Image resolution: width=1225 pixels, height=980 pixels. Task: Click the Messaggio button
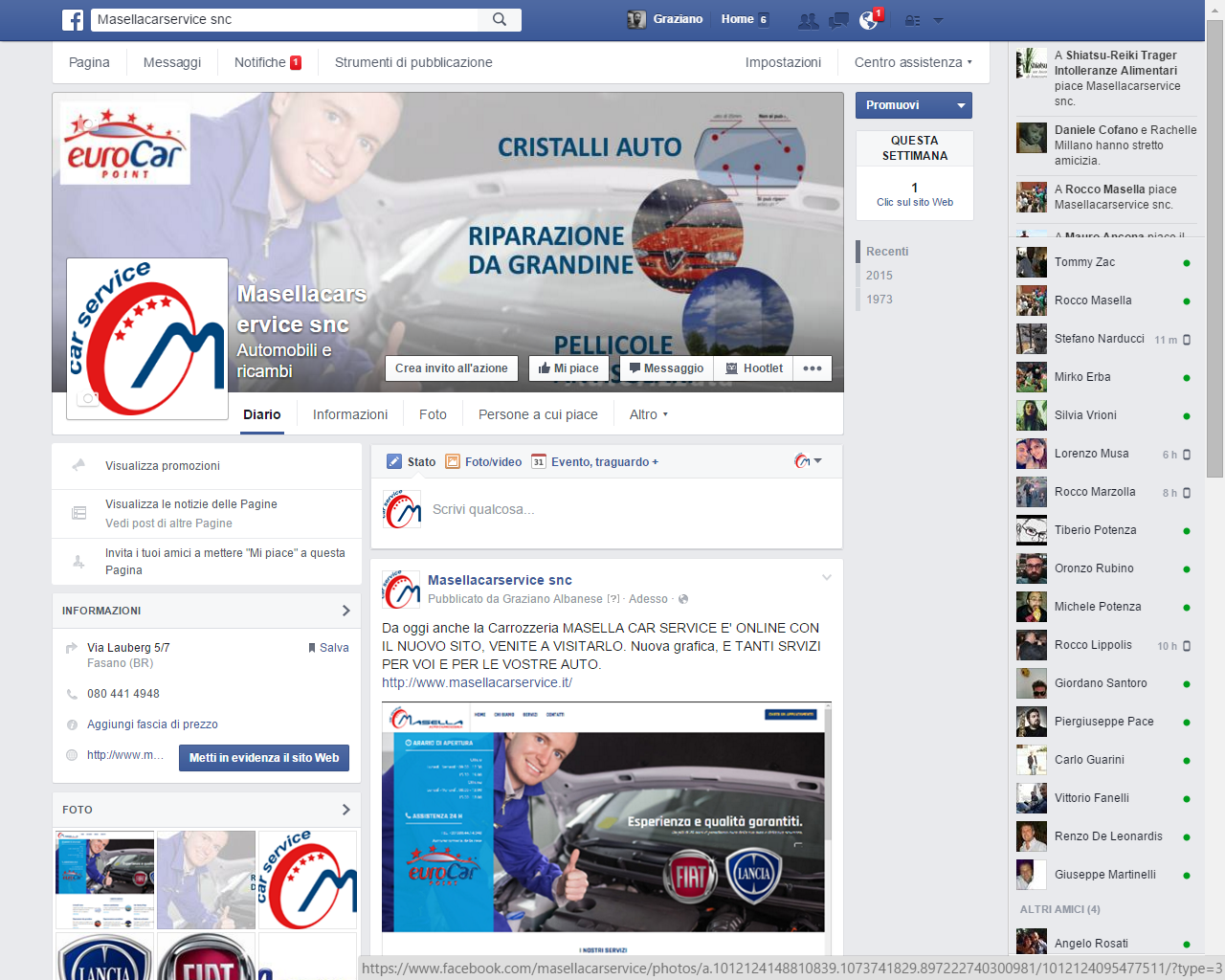pos(666,368)
